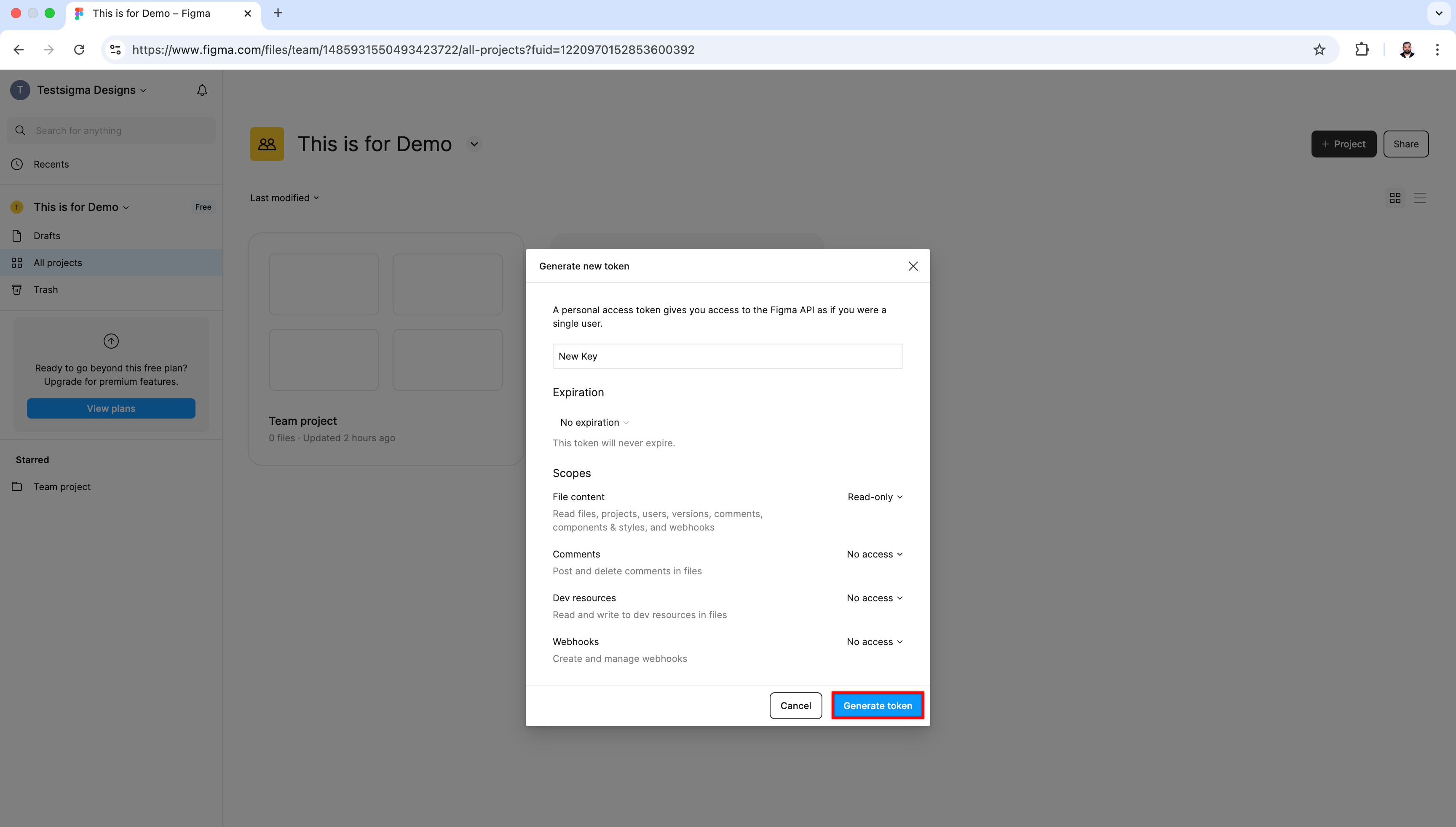
Task: Open the No expiration dropdown
Action: coord(594,422)
